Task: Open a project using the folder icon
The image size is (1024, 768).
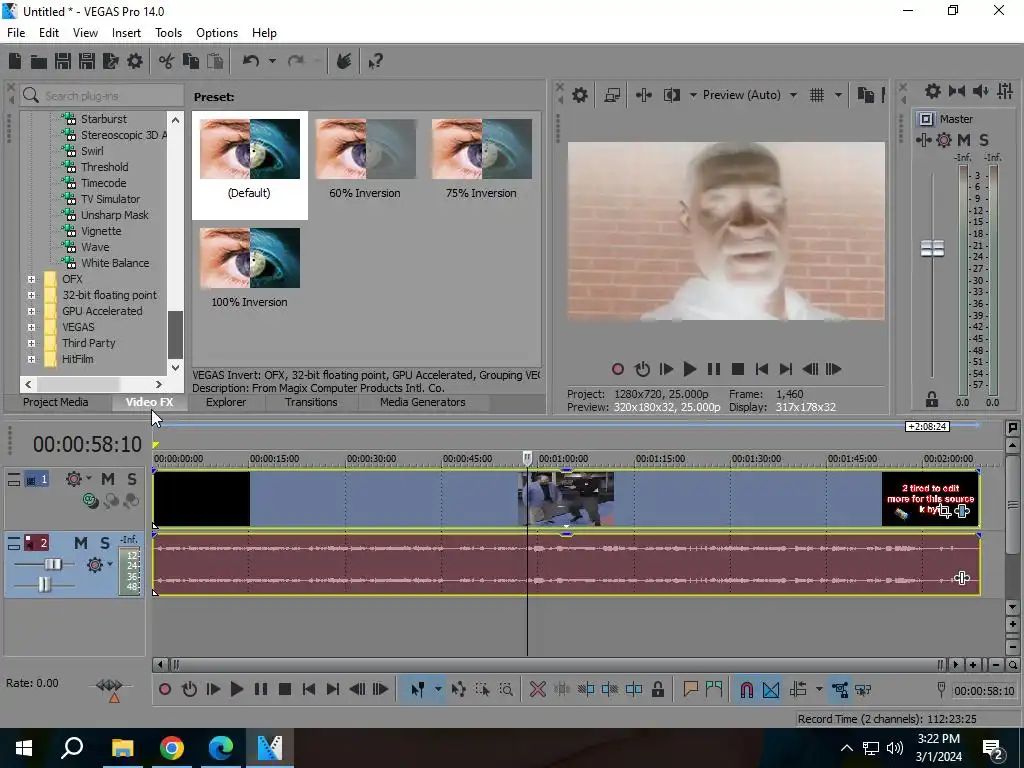Action: pyautogui.click(x=39, y=61)
